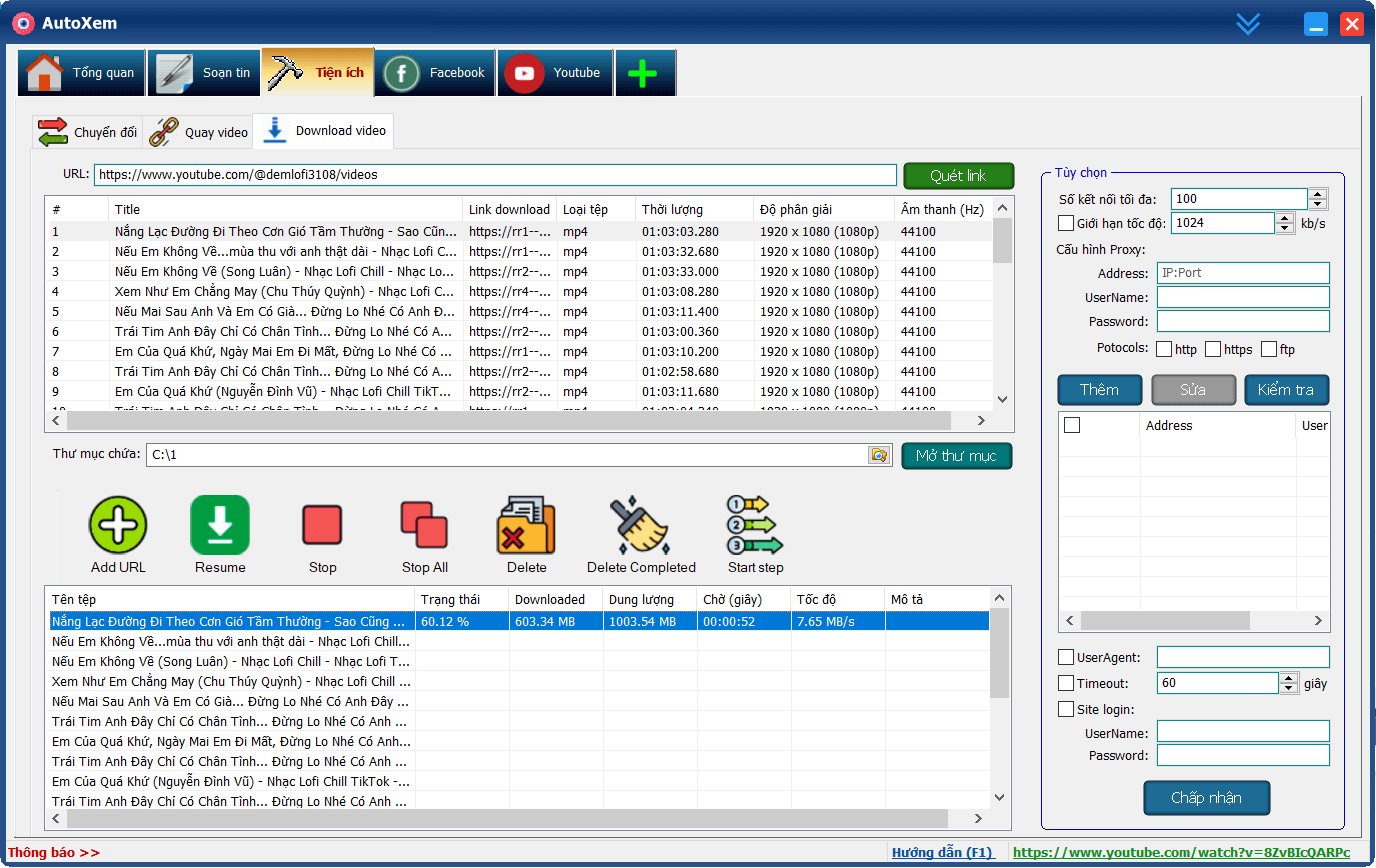
Task: Click the Start step icon
Action: pyautogui.click(x=755, y=525)
